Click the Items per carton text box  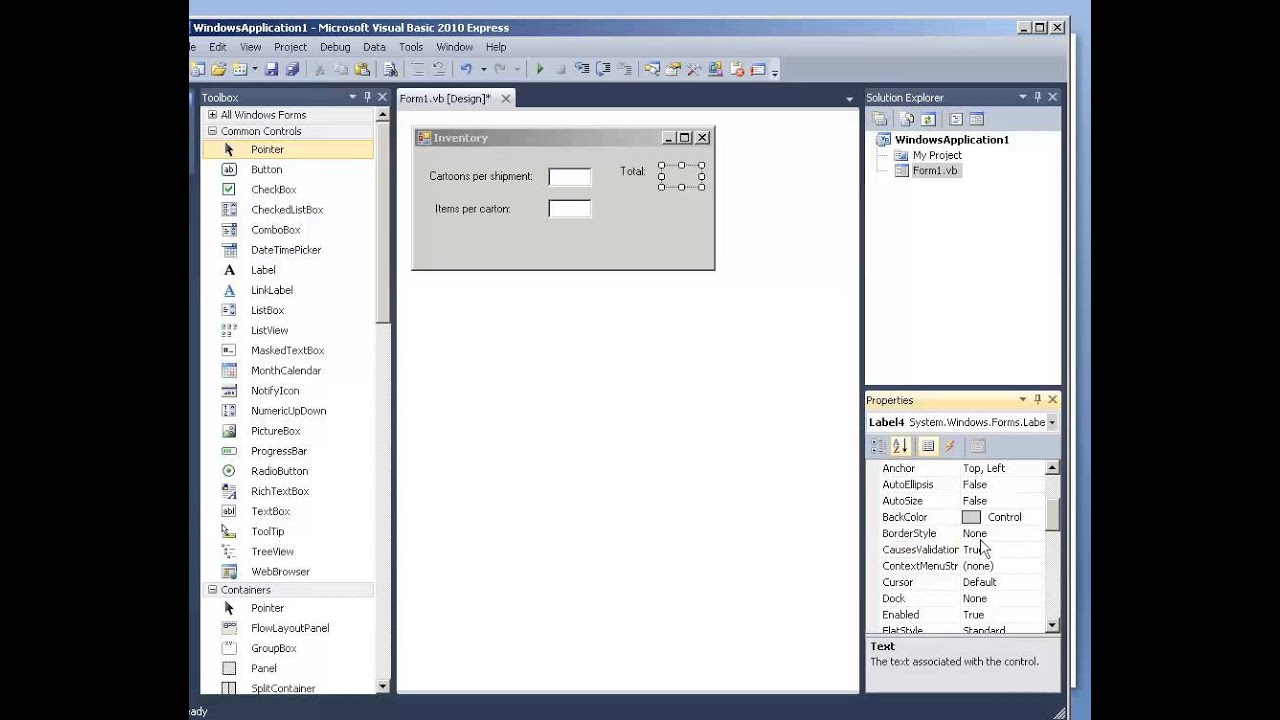pyautogui.click(x=570, y=209)
